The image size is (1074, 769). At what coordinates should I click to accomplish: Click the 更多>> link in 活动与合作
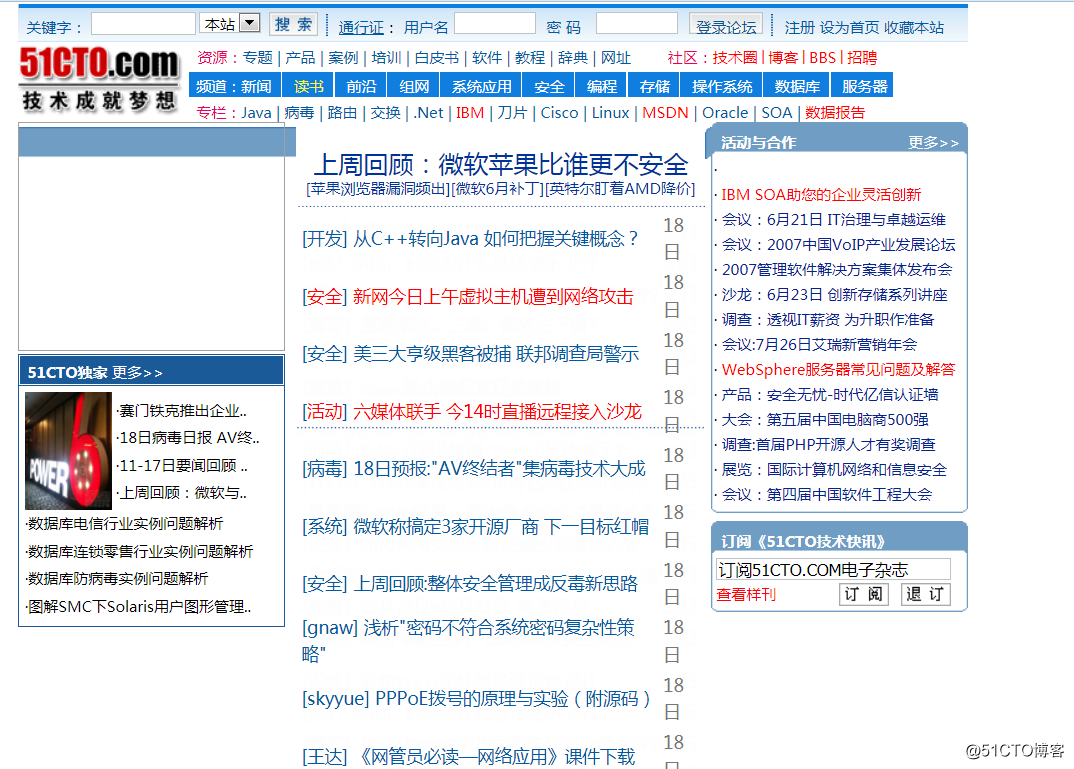(x=933, y=142)
